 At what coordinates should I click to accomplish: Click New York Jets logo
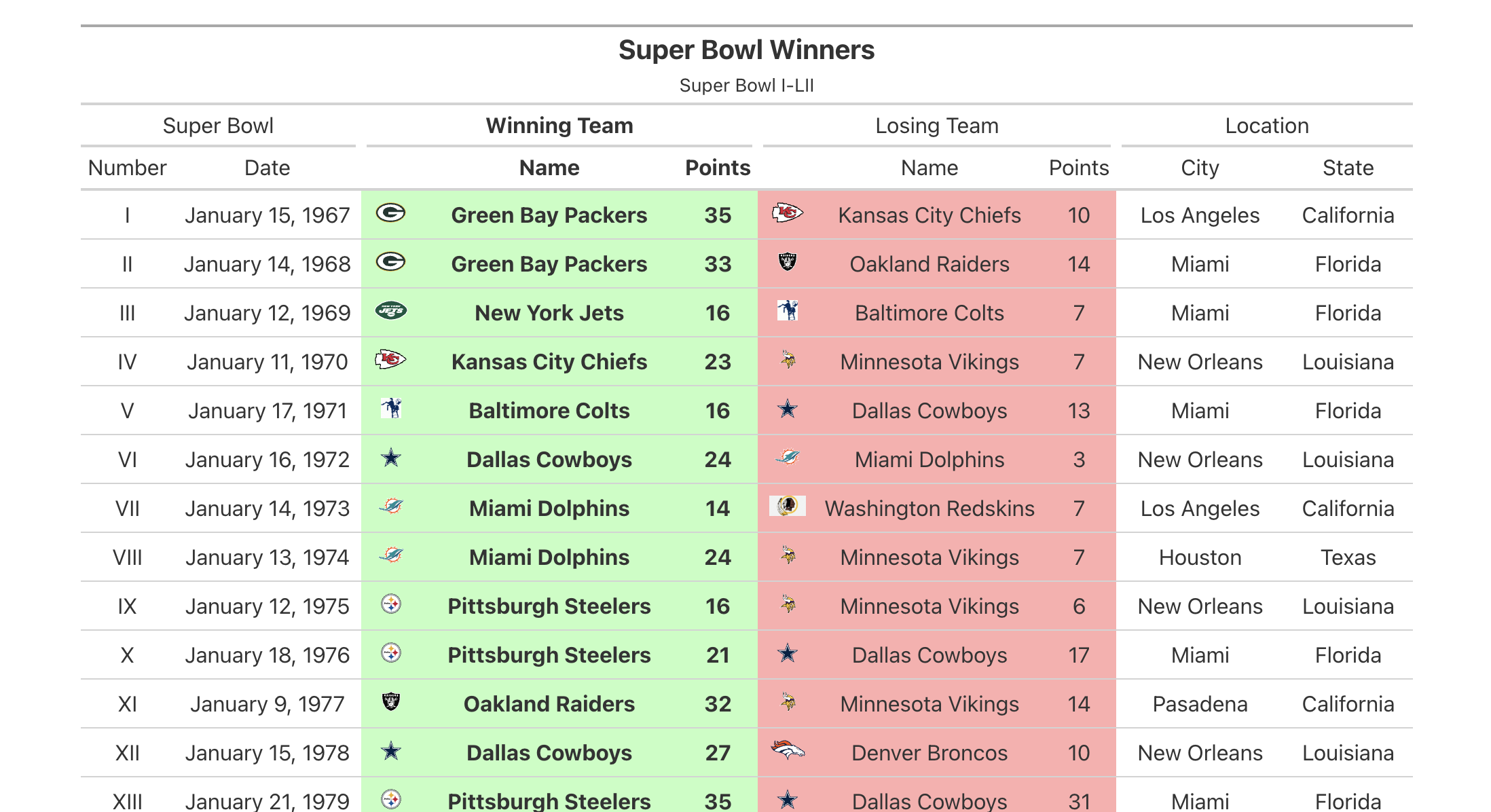click(x=391, y=312)
